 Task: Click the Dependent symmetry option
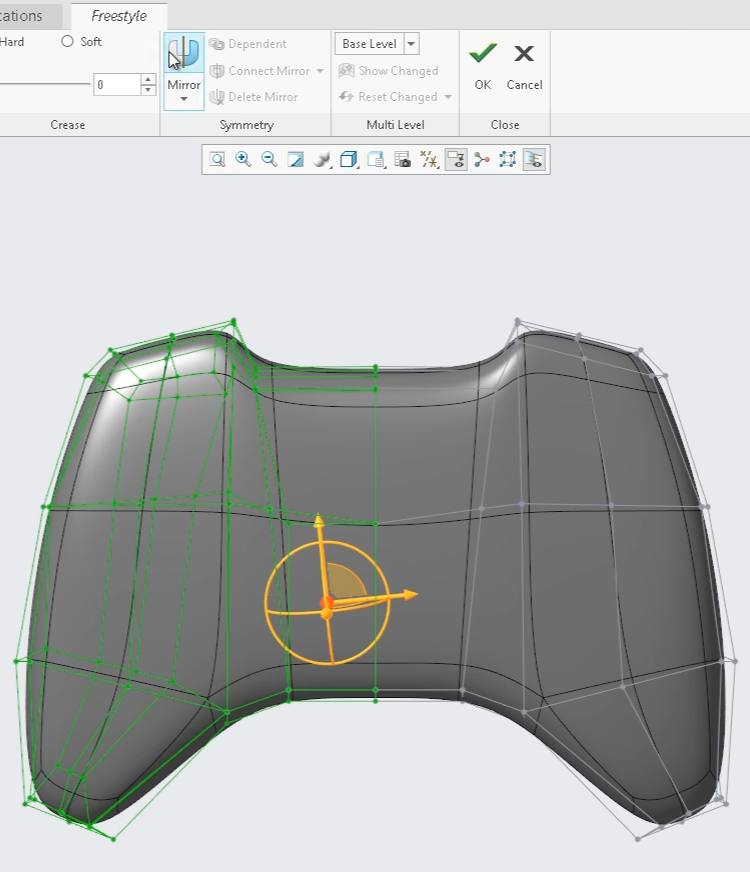249,44
